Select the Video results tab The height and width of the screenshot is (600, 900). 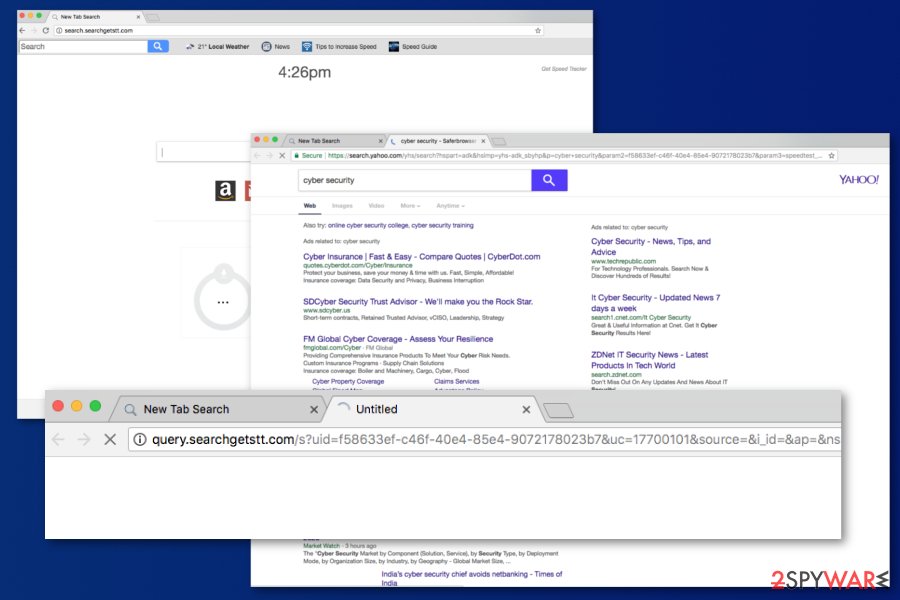click(x=377, y=206)
